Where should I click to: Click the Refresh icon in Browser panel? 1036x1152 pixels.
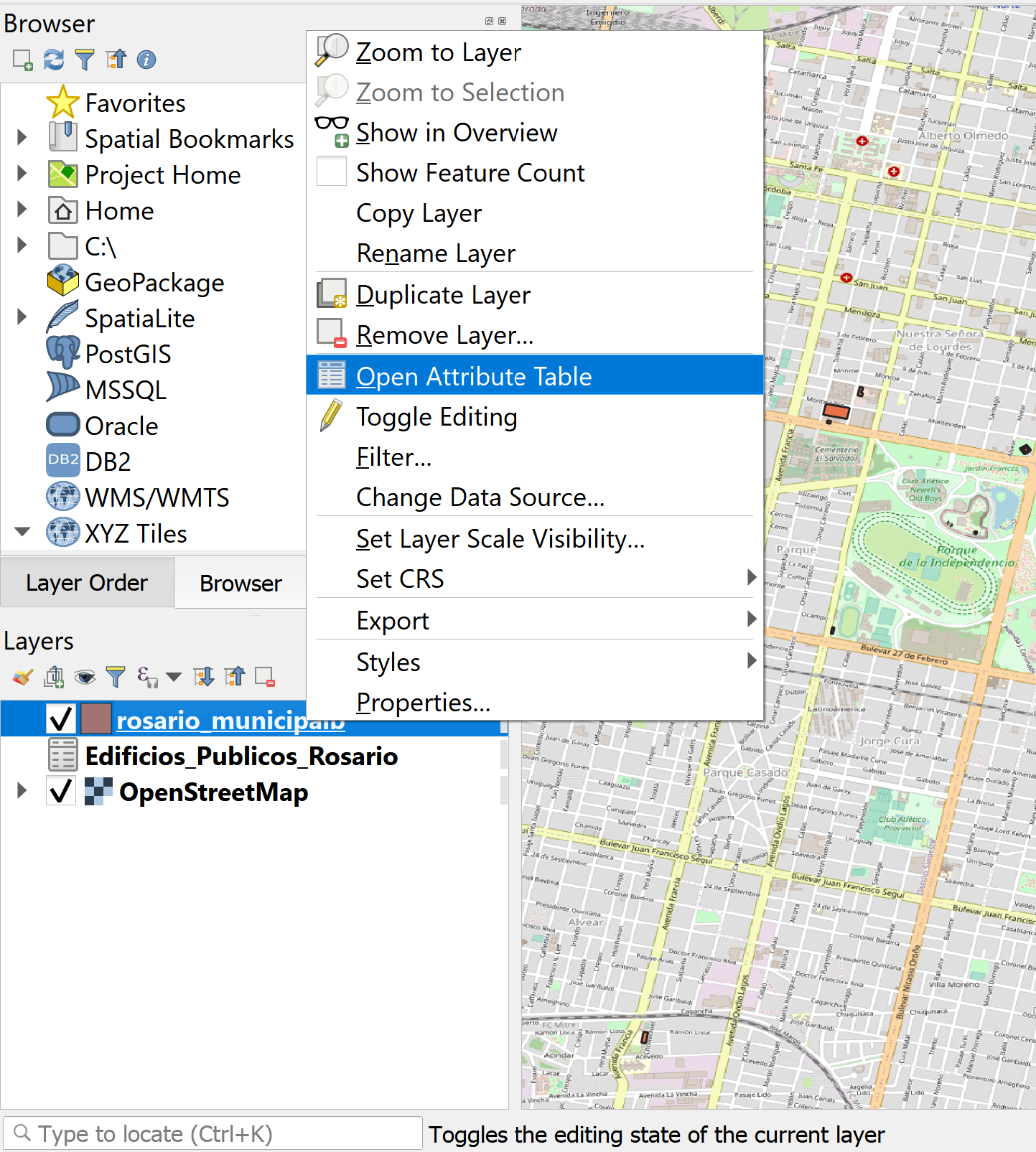point(54,60)
